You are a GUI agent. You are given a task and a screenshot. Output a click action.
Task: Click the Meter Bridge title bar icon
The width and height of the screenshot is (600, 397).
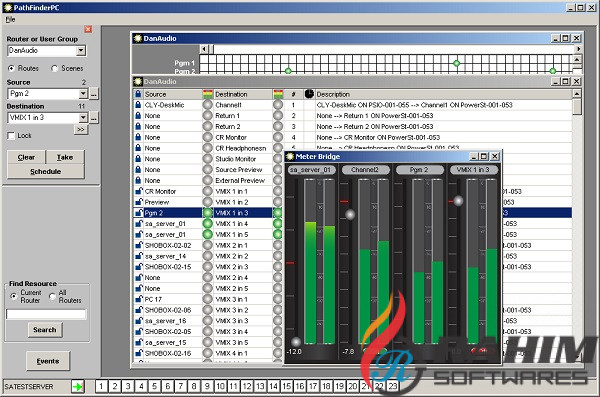[x=290, y=156]
